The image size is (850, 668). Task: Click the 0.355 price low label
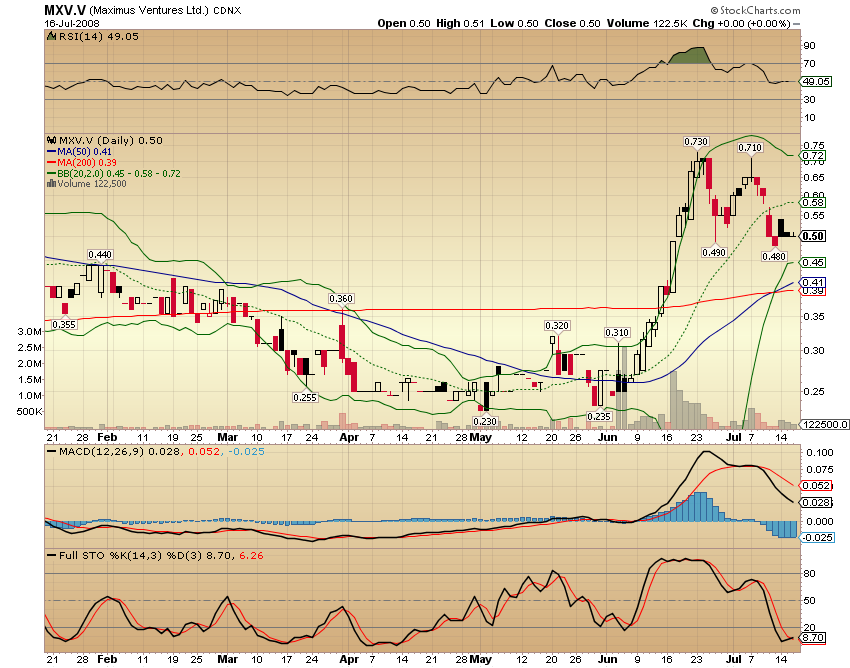[64, 325]
